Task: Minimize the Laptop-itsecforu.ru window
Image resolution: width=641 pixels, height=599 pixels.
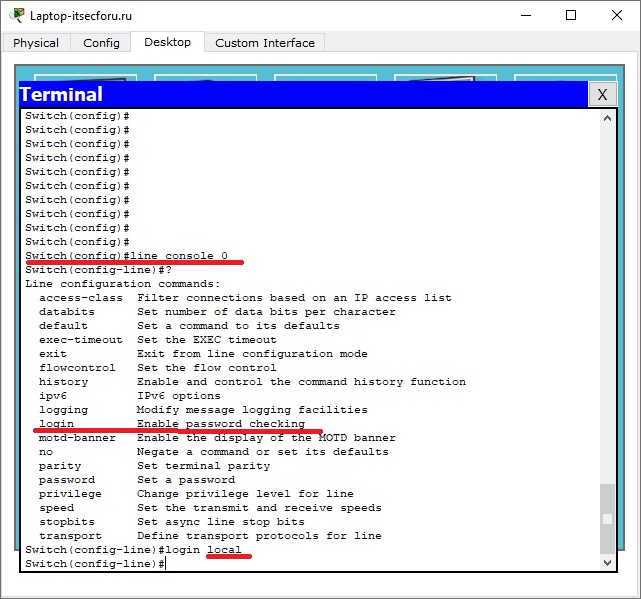Action: 525,16
